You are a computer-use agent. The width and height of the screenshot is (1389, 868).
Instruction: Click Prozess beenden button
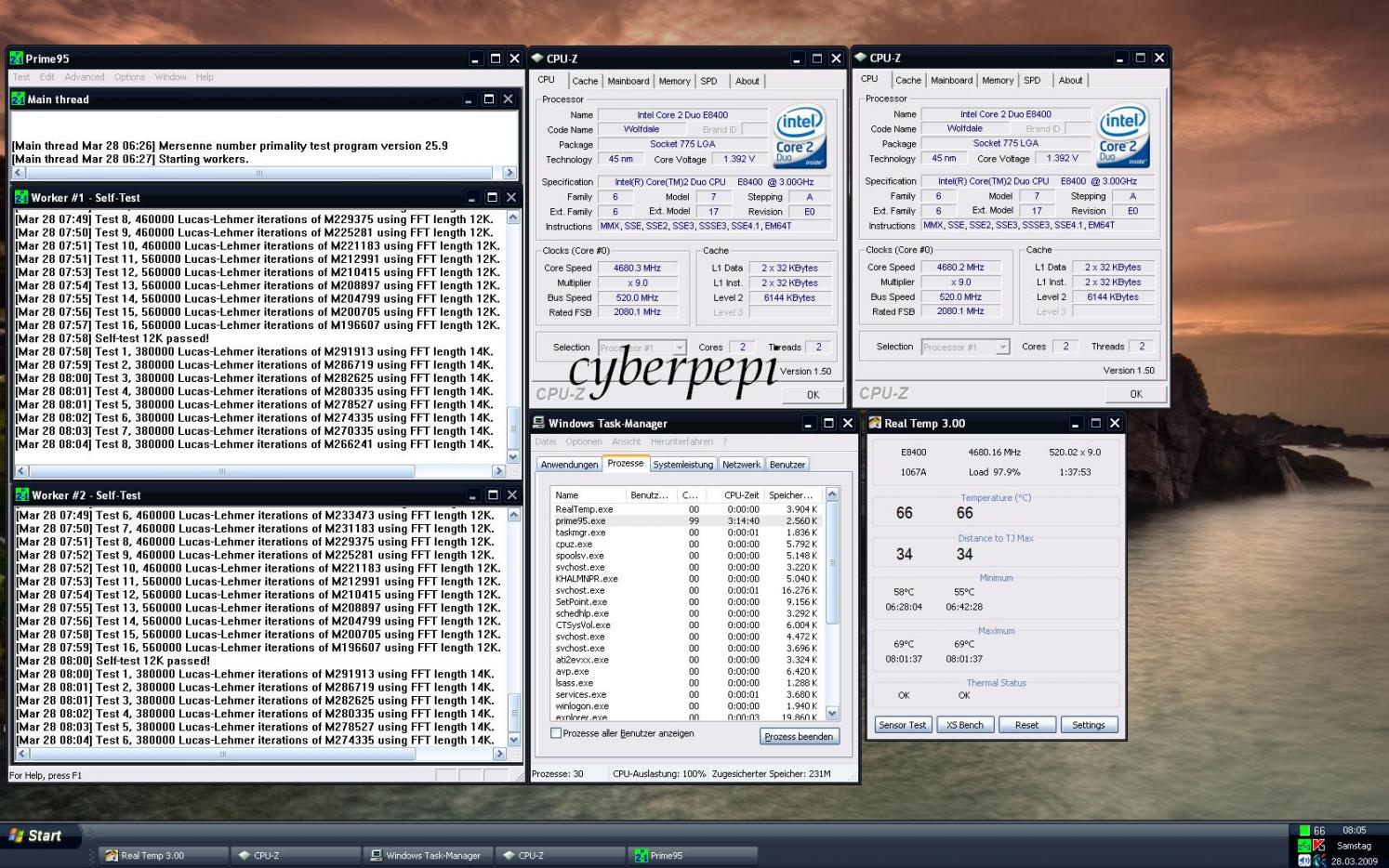(x=799, y=736)
